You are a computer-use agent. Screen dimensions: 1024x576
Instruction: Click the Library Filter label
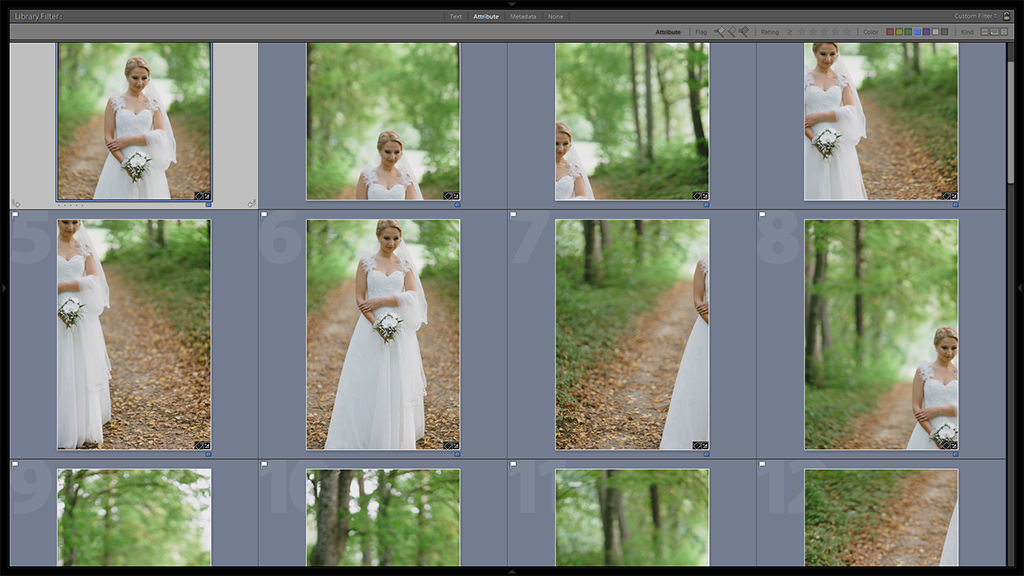point(39,16)
